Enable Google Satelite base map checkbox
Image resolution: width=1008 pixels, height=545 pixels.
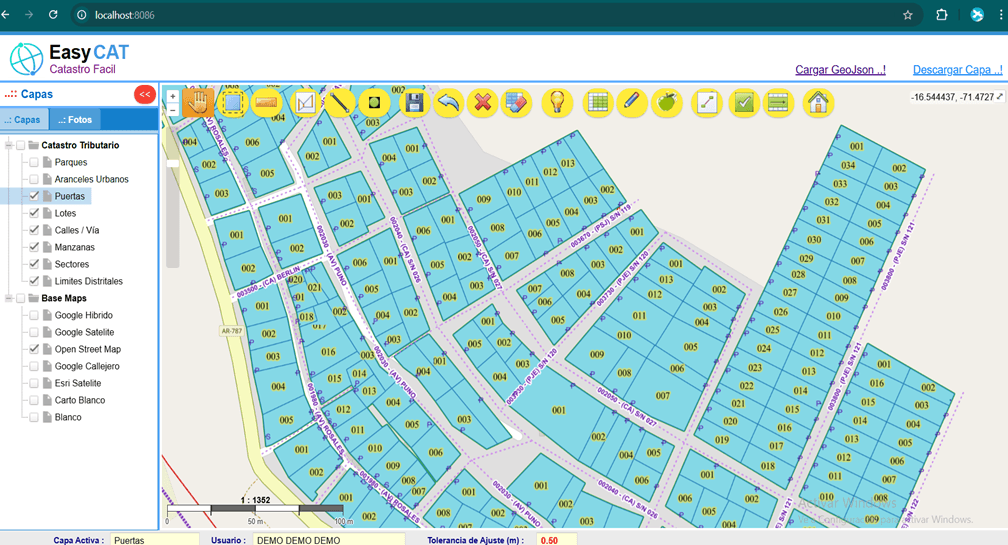click(x=34, y=332)
